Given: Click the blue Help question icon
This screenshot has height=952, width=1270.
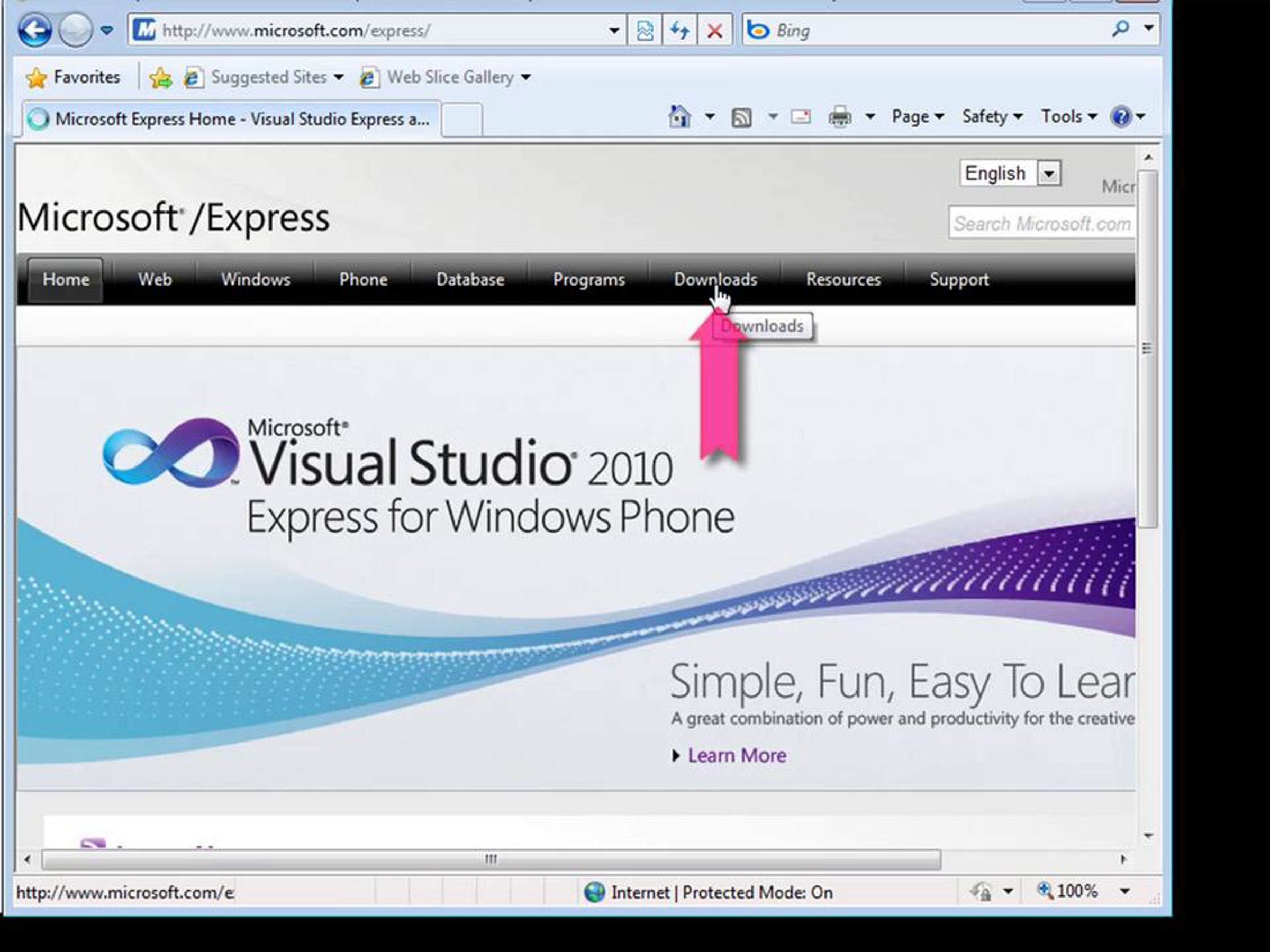Looking at the screenshot, I should [x=1121, y=117].
